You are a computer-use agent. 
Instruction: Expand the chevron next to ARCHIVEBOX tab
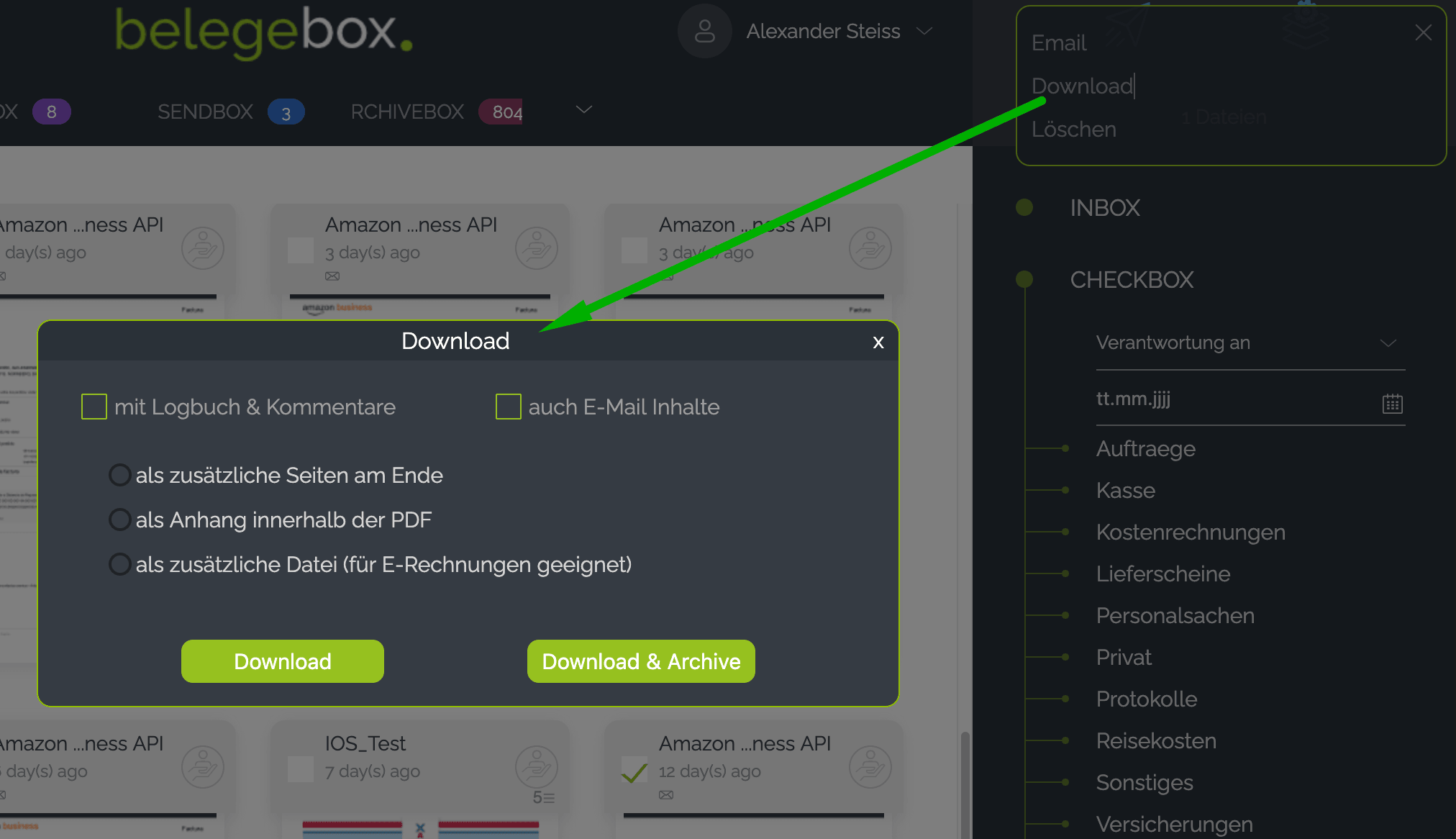pyautogui.click(x=583, y=109)
